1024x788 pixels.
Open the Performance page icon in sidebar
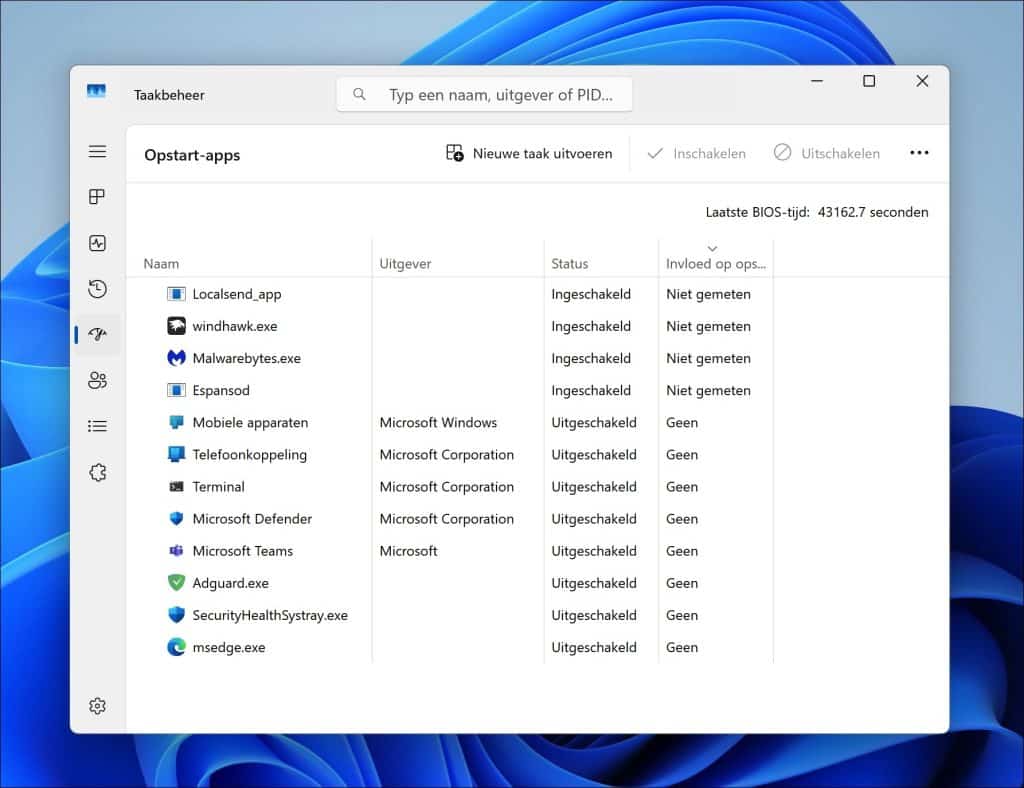[x=97, y=244]
